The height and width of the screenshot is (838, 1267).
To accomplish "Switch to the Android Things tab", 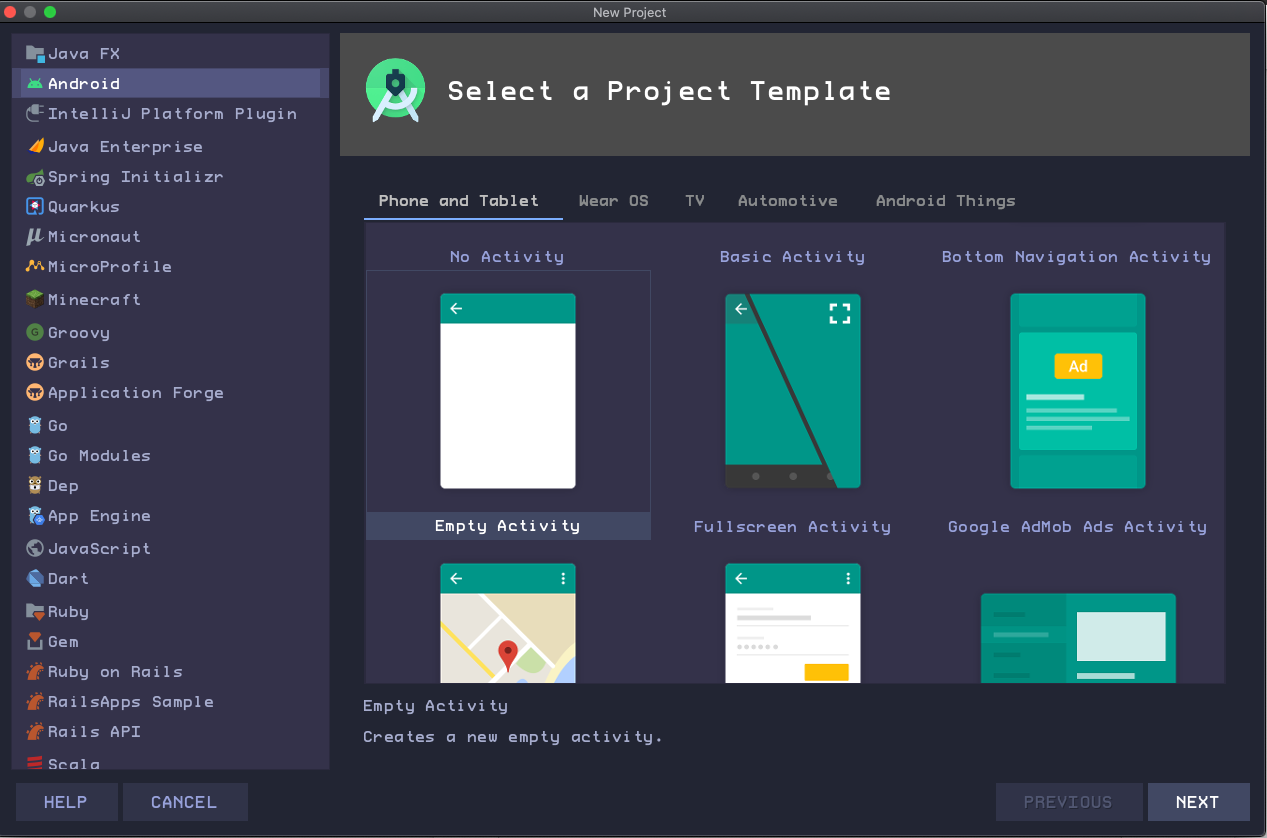I will point(946,201).
